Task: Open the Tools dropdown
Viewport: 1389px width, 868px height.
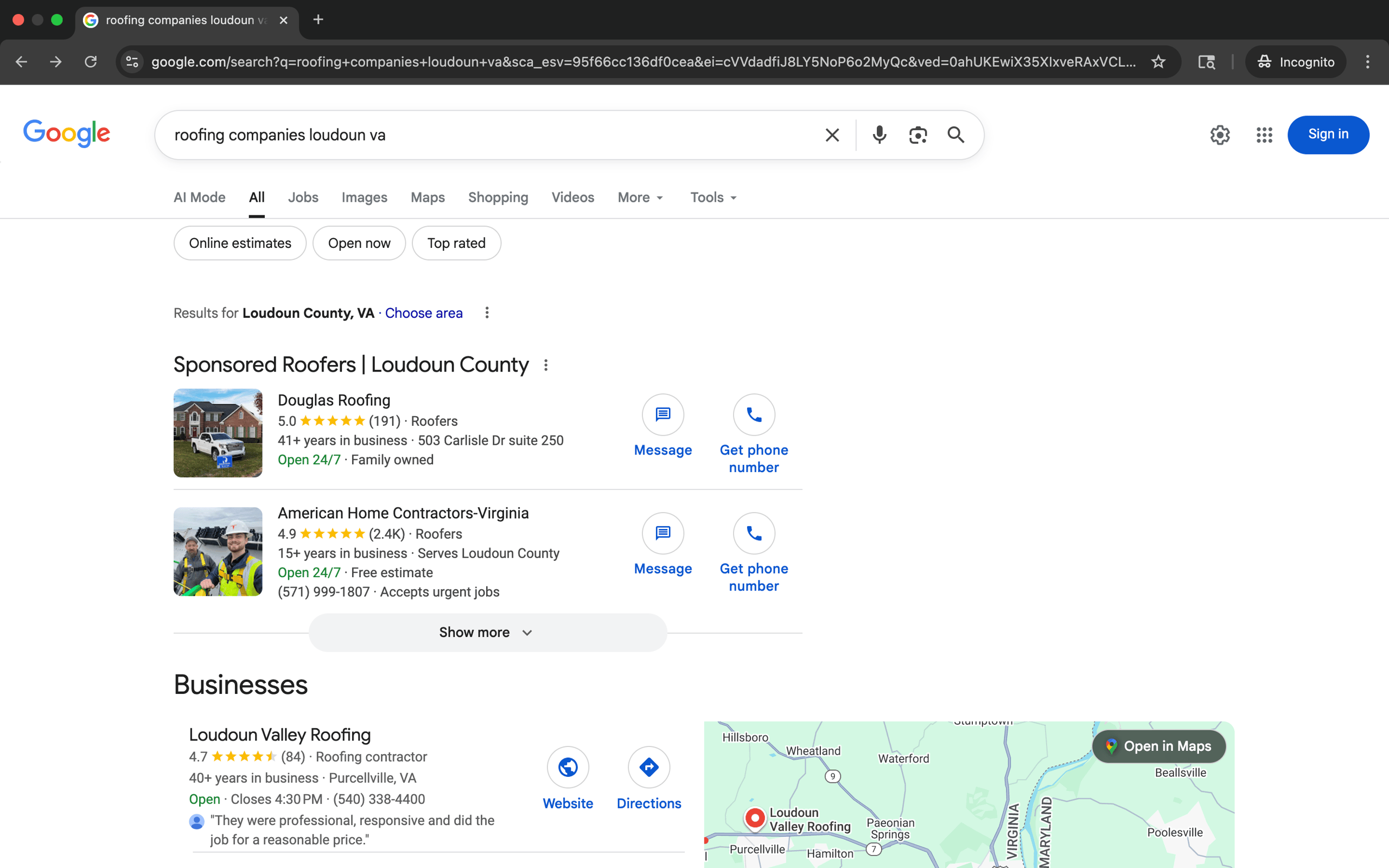Action: pyautogui.click(x=713, y=197)
